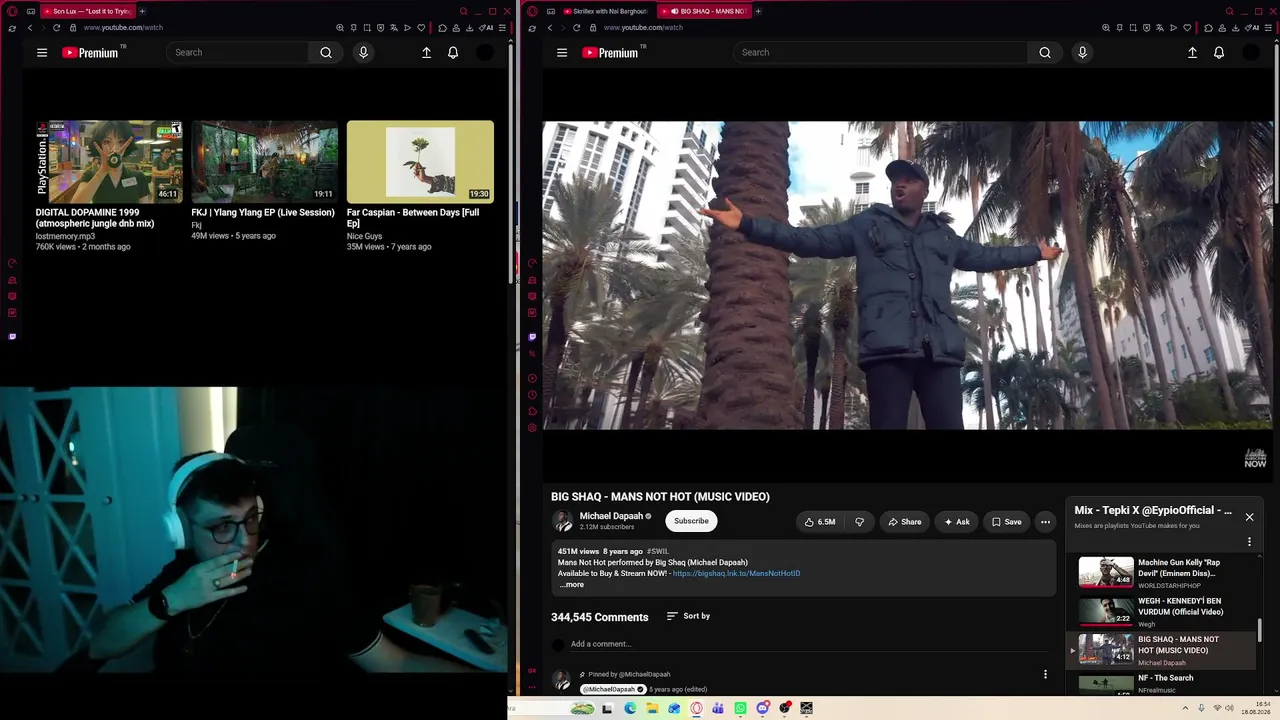Click the search field in left YouTube window
This screenshot has width=1280, height=720.
(x=237, y=52)
